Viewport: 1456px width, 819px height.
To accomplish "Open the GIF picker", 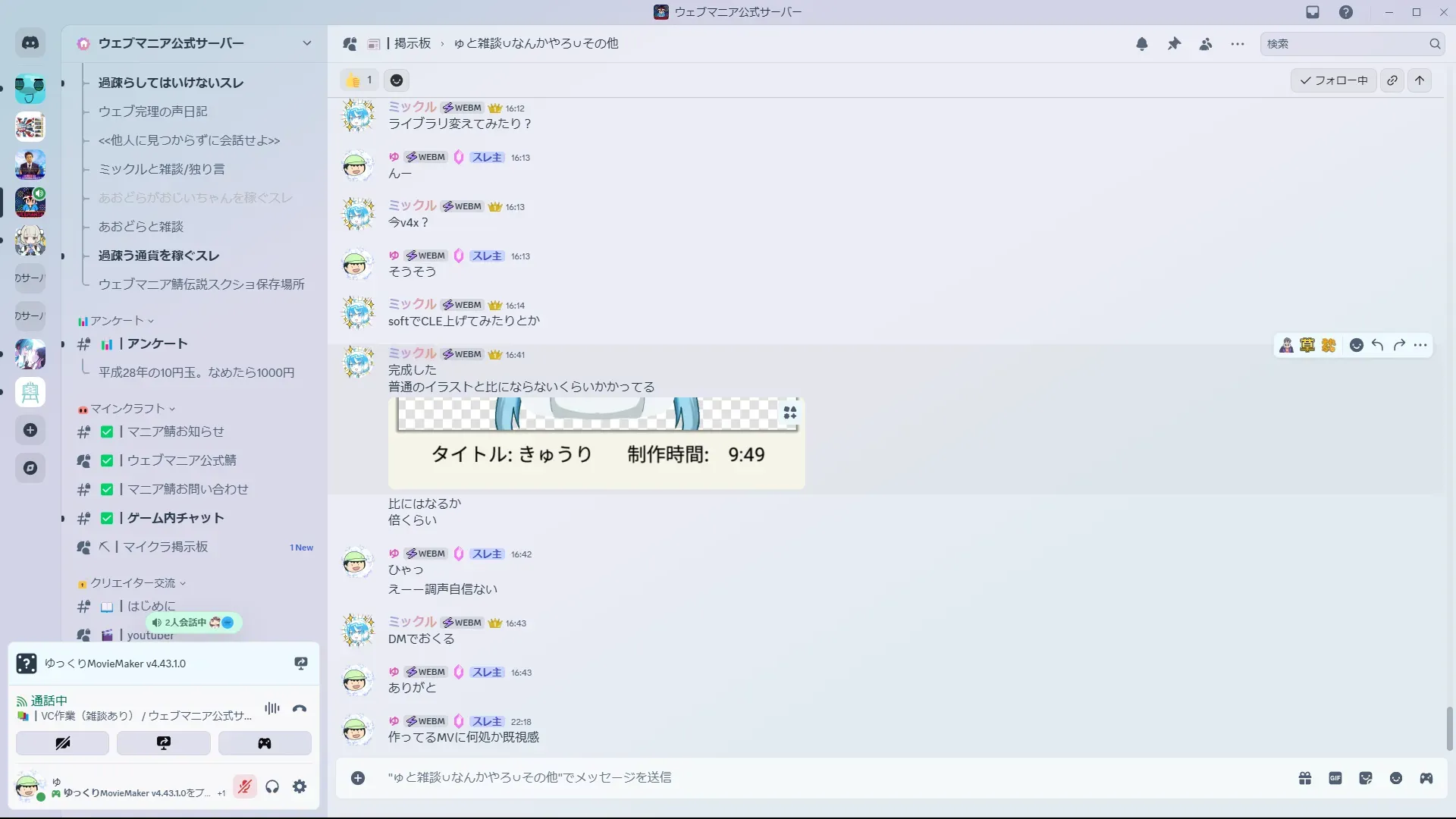I will click(1335, 778).
